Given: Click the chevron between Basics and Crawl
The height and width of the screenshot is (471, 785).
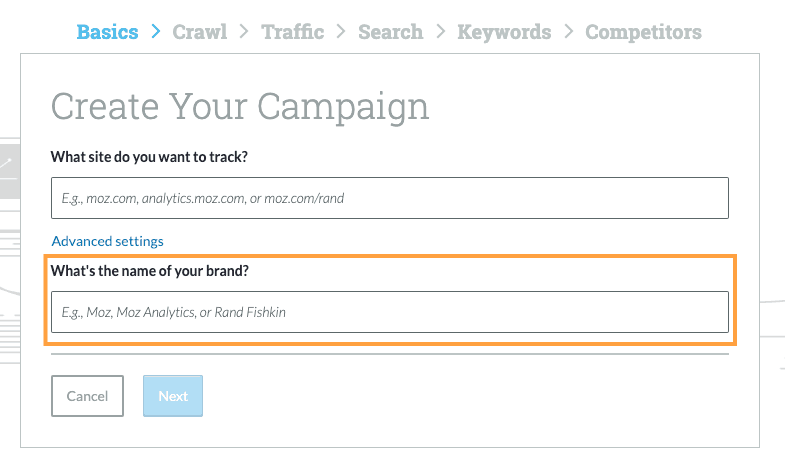Looking at the screenshot, I should (156, 32).
